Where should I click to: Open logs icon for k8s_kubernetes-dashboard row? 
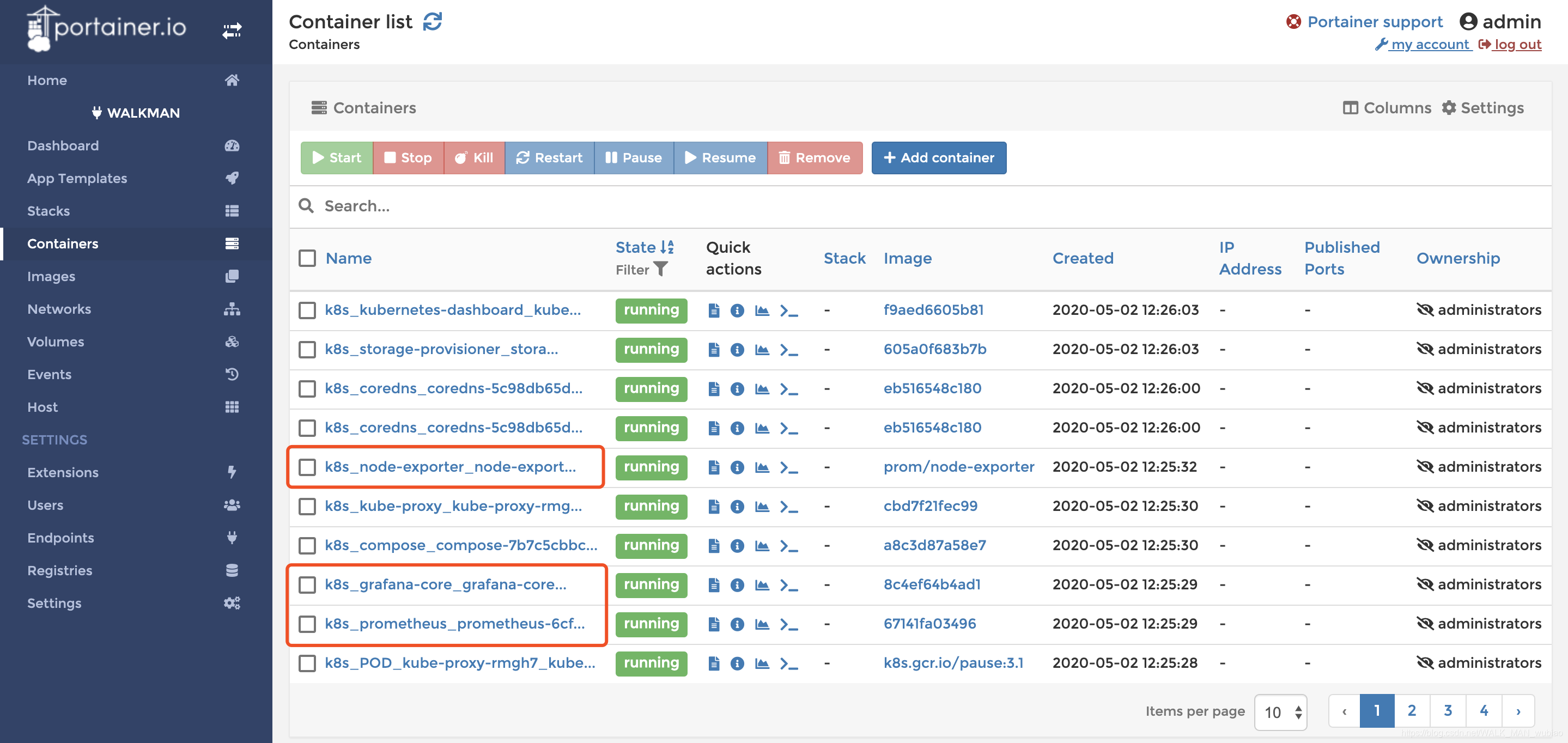(x=714, y=310)
